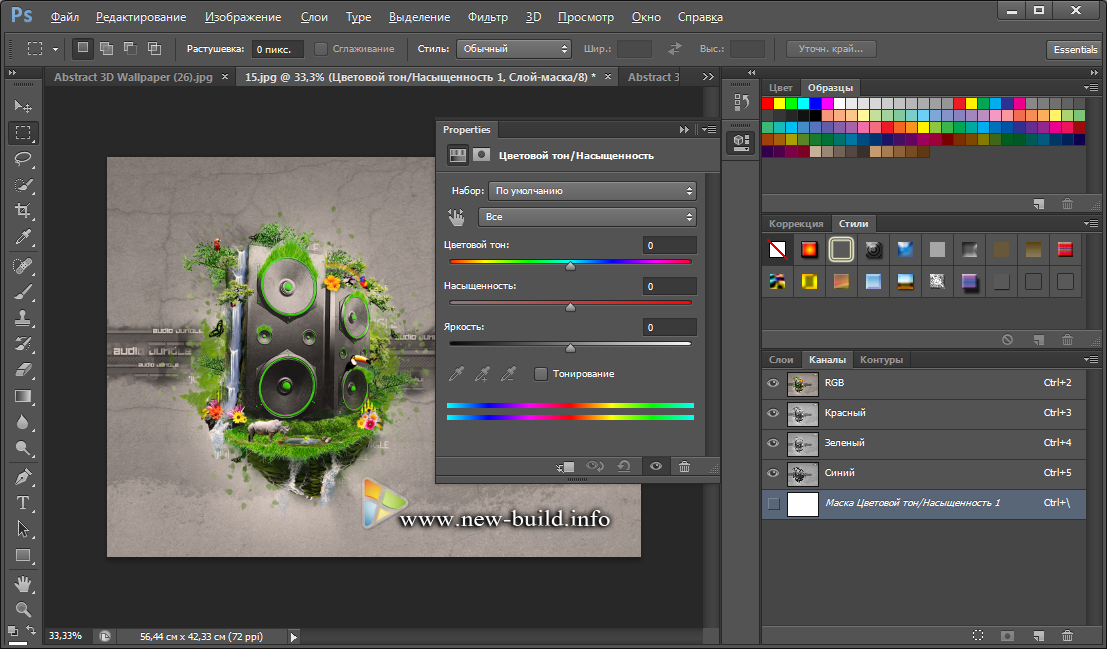Screen dimensions: 1107x649
Task: Click the Уточн. край button
Action: pyautogui.click(x=831, y=48)
